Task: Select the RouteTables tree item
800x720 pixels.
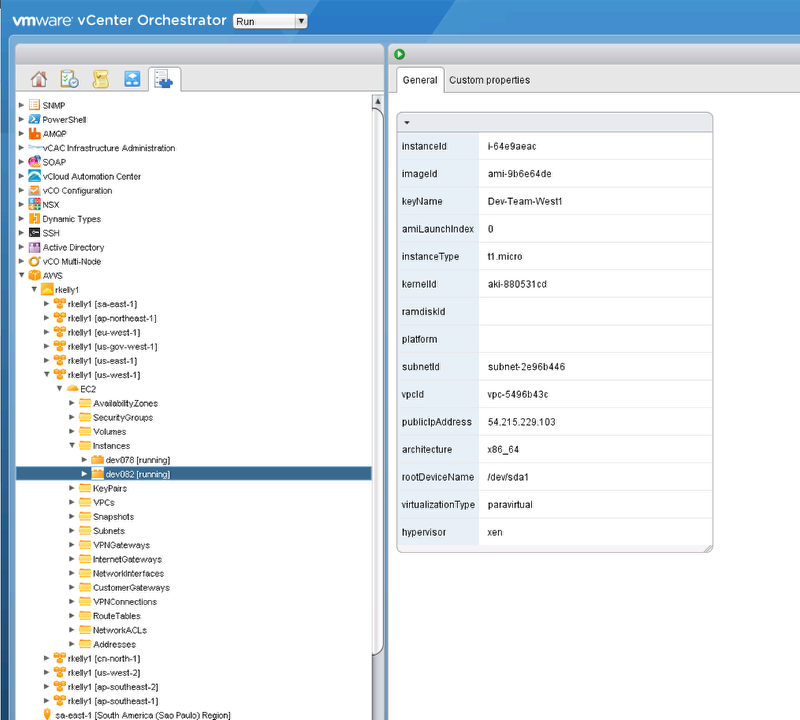Action: [x=117, y=616]
